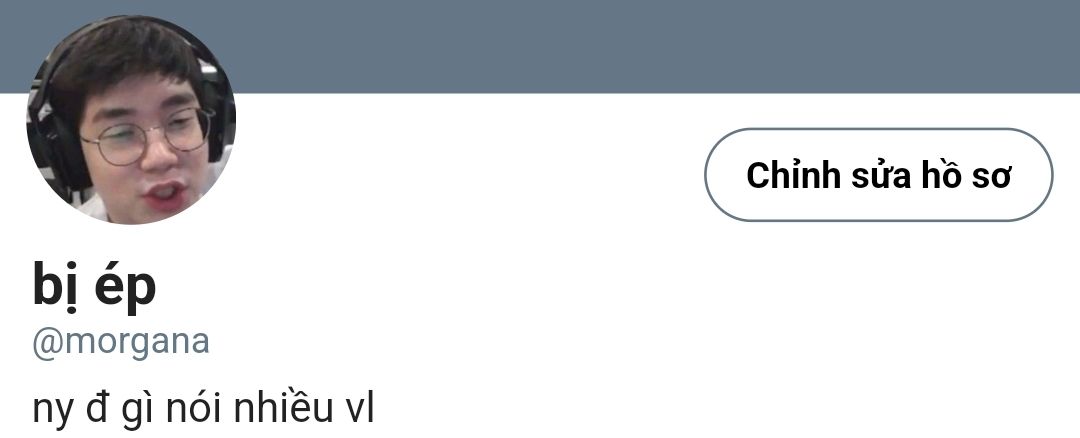Select the handle text '@morgana'
The height and width of the screenshot is (438, 1080).
[121, 342]
